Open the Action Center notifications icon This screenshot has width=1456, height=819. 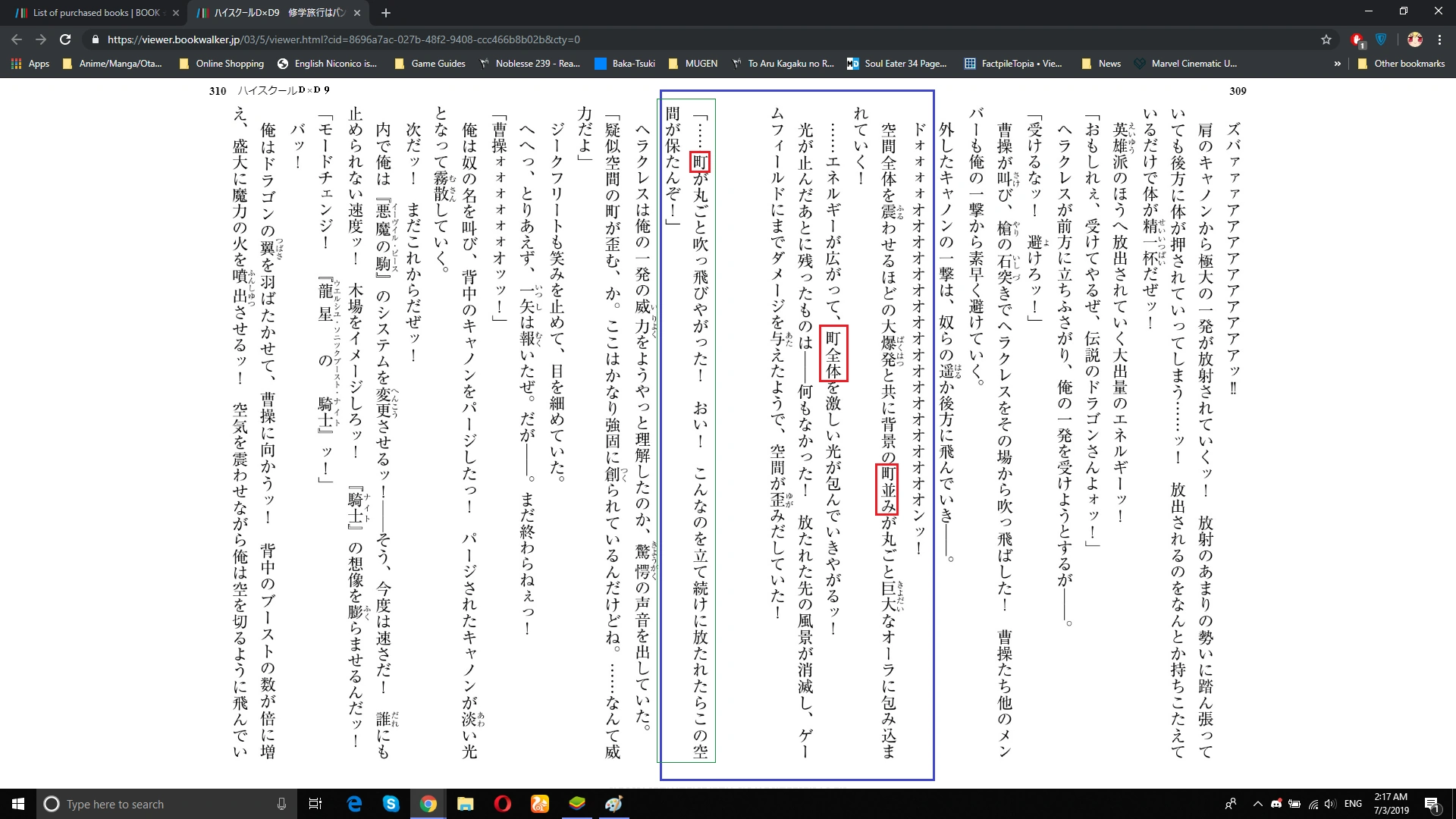[x=1432, y=804]
